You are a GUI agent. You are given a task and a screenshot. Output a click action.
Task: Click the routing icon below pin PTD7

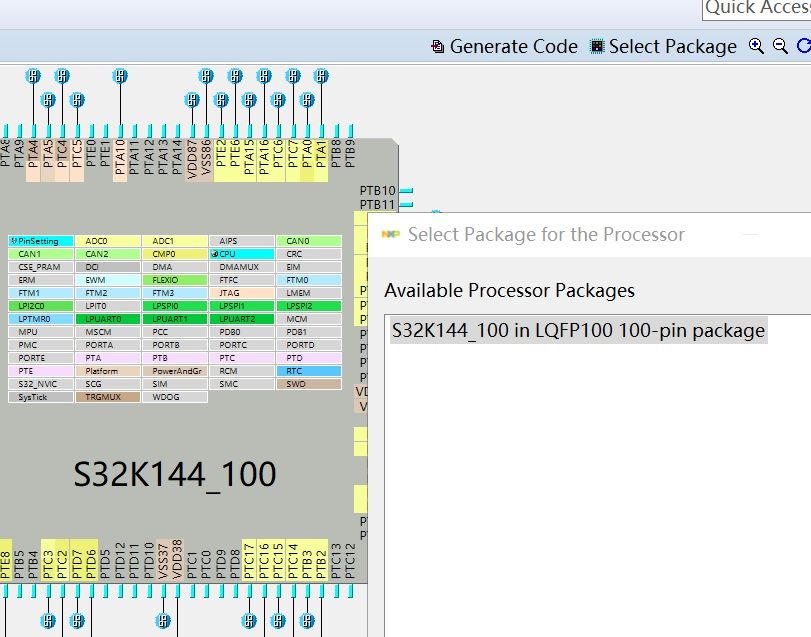tap(77, 620)
